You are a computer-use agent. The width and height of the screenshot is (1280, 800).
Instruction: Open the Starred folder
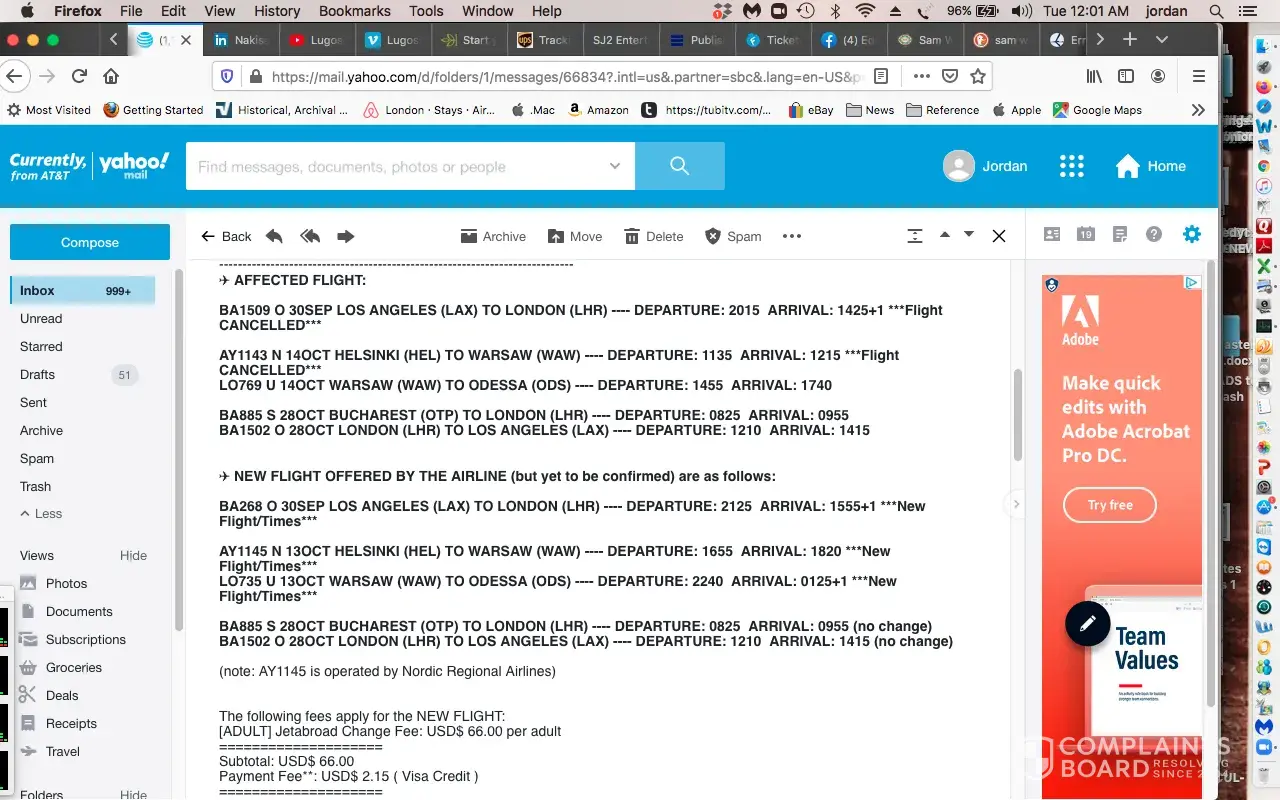pos(41,346)
